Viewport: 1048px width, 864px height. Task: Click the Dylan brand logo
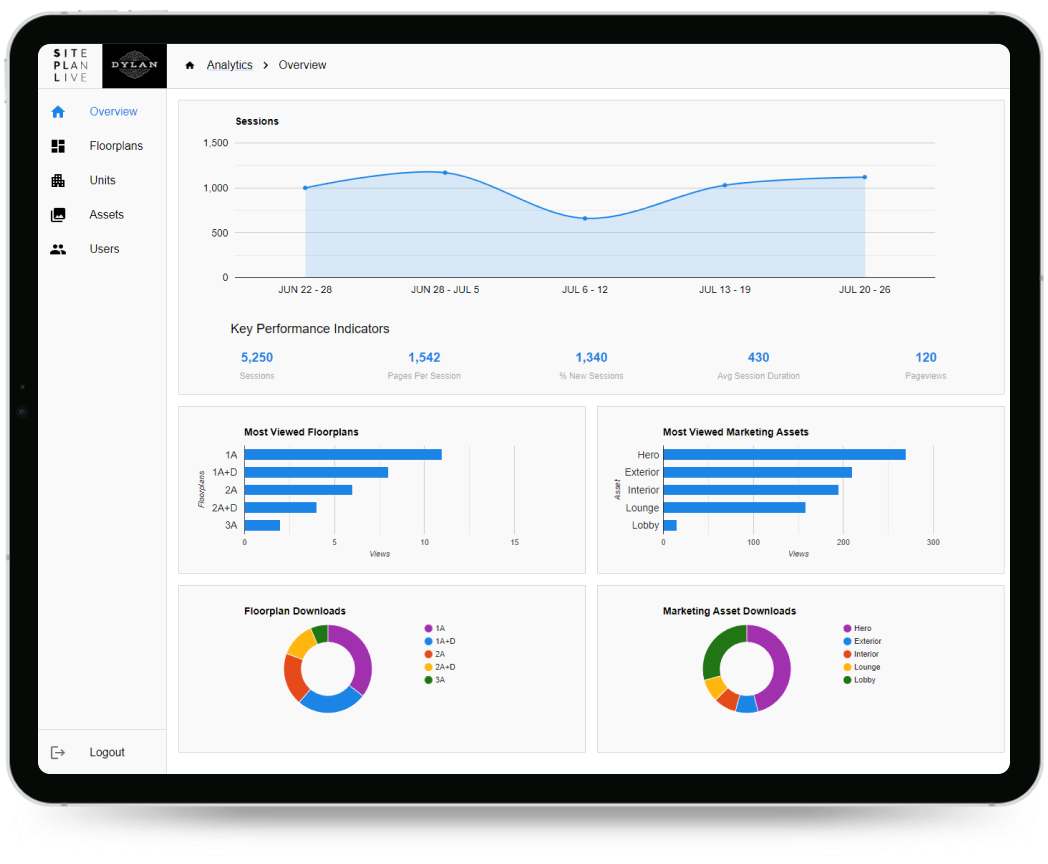tap(134, 65)
